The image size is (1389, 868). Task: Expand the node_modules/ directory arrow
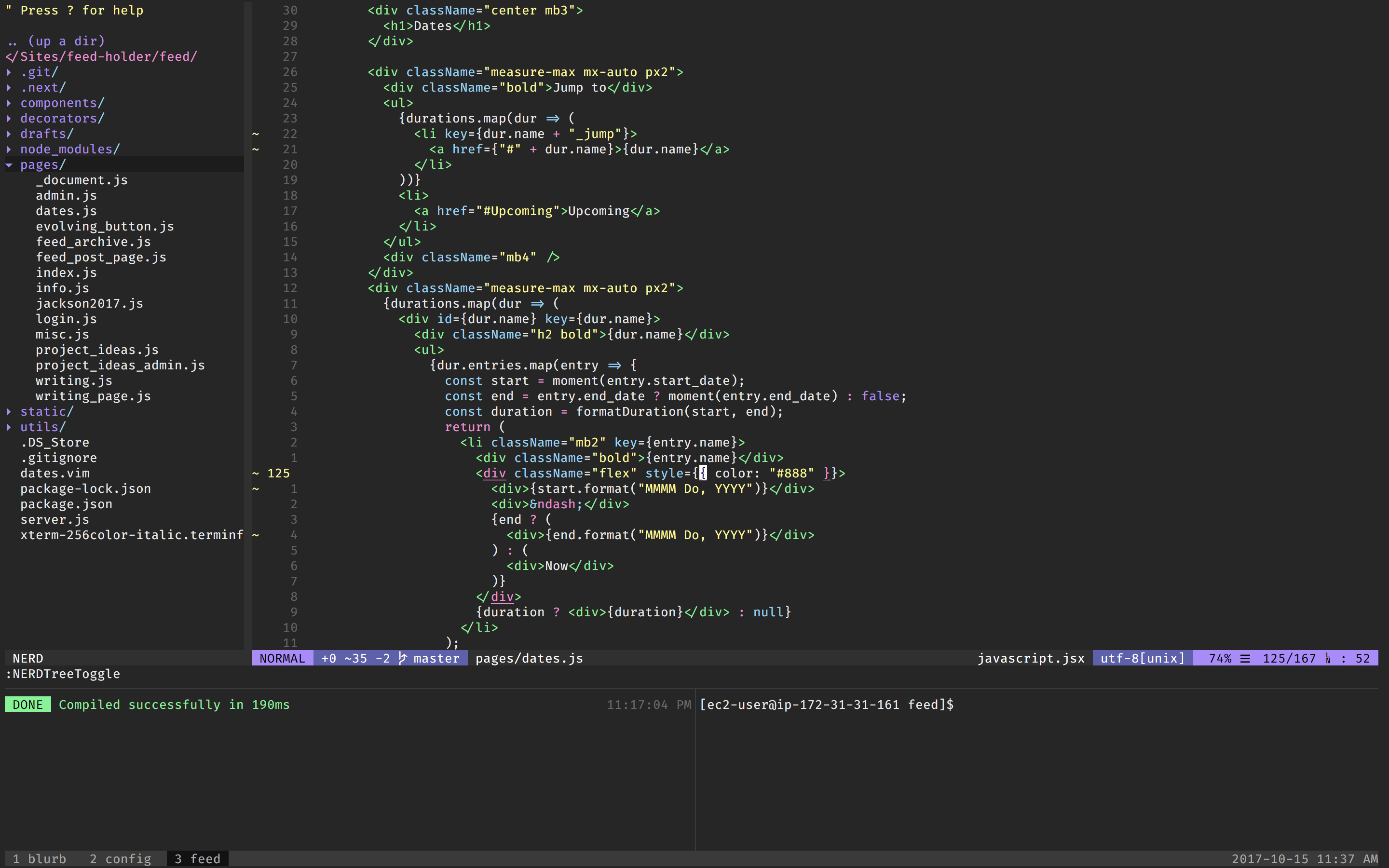(x=9, y=149)
